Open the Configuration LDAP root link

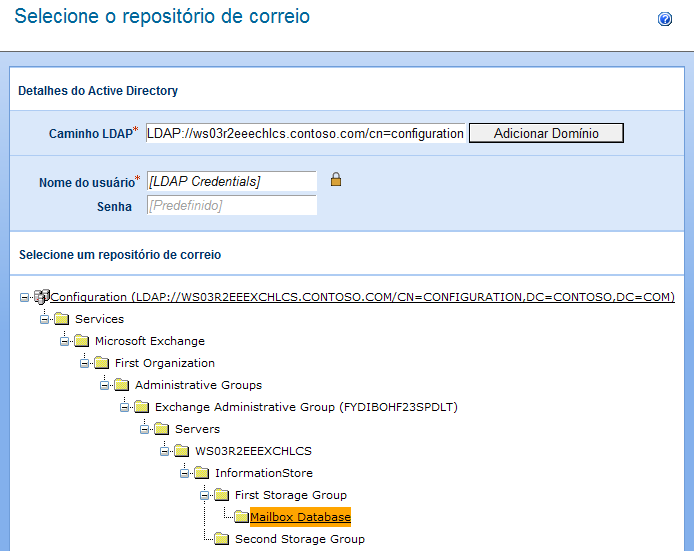coord(362,297)
